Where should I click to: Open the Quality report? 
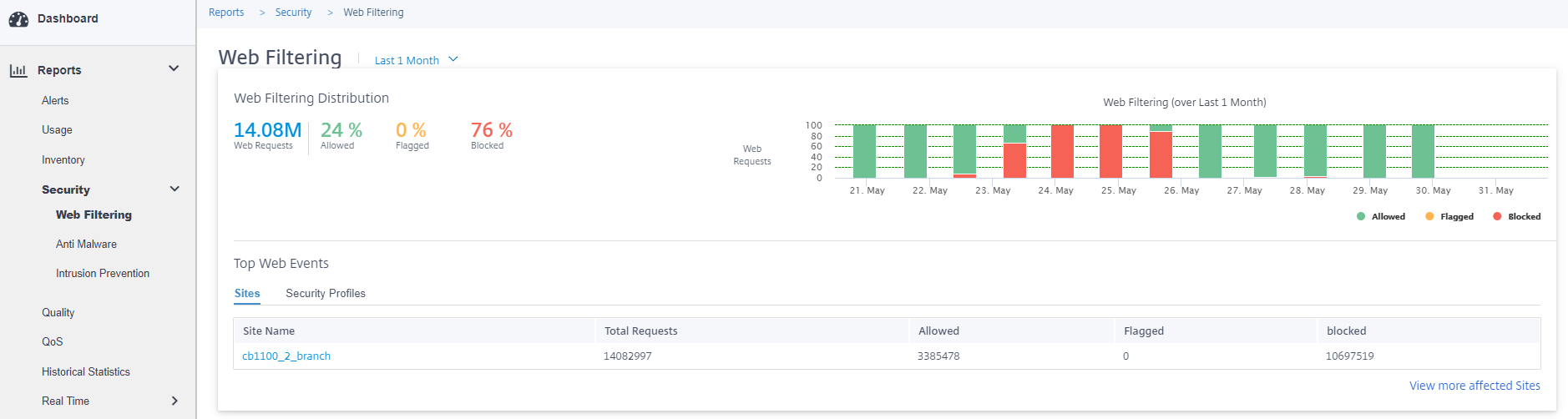click(x=58, y=312)
